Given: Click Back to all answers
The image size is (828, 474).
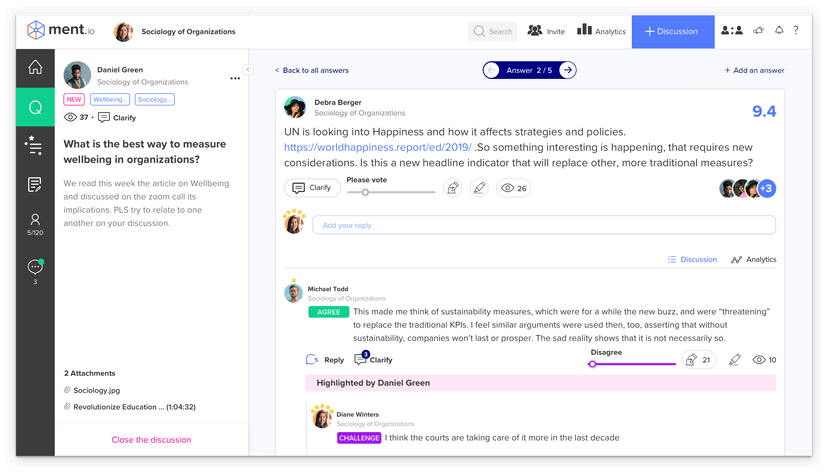Looking at the screenshot, I should pos(312,70).
